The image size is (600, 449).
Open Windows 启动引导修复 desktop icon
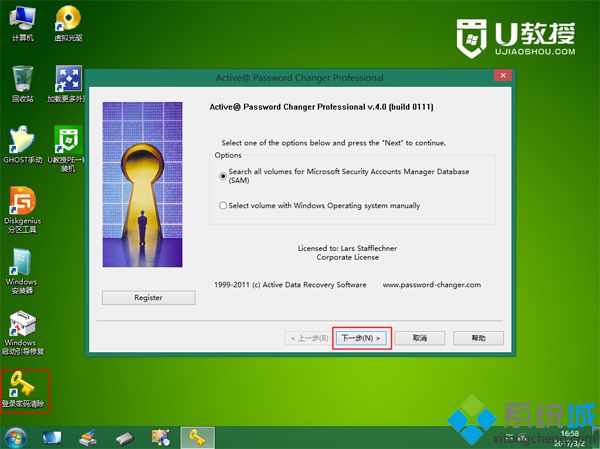(23, 332)
